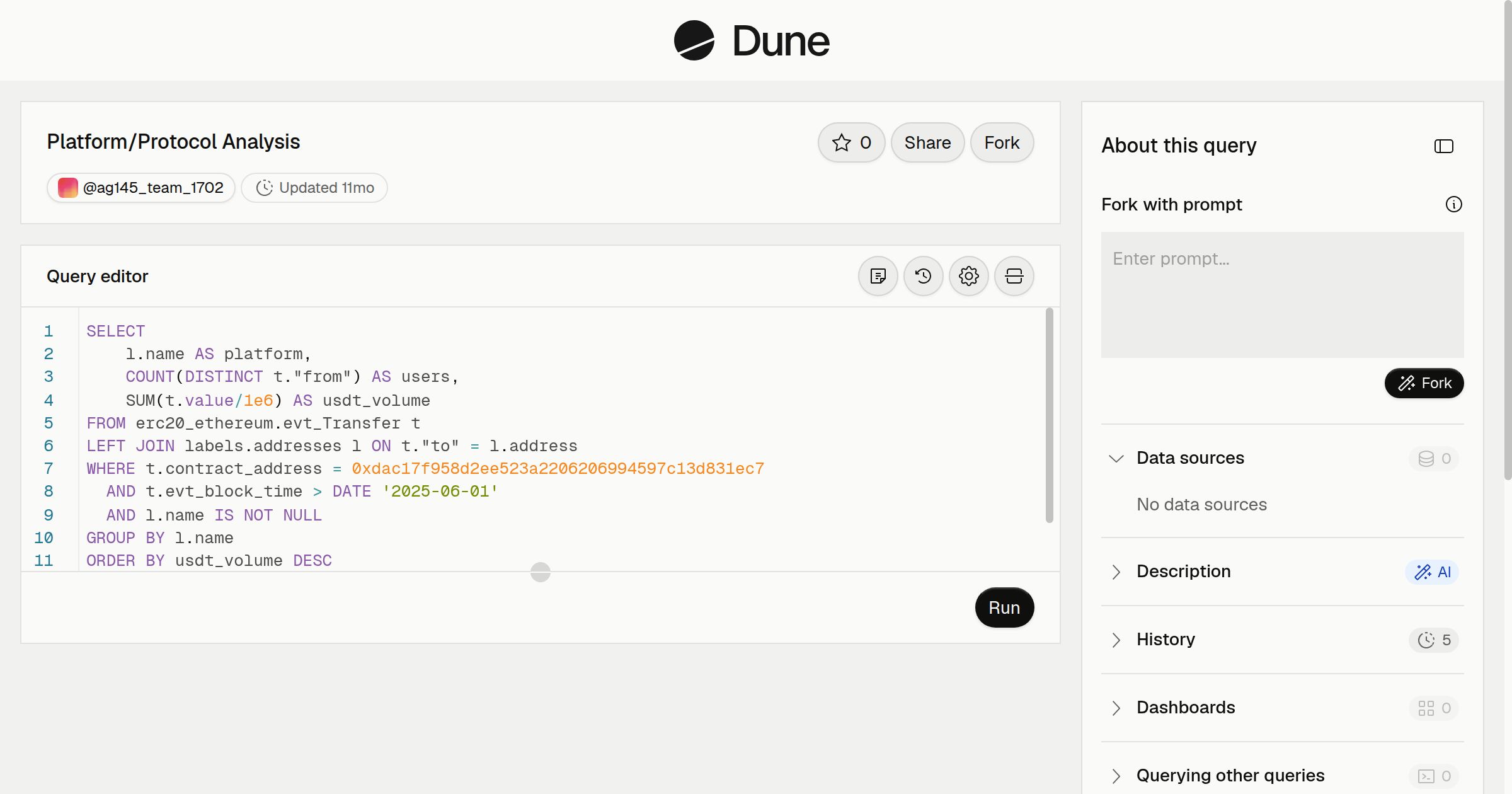Click the Fork with prompt info icon

click(x=1454, y=204)
